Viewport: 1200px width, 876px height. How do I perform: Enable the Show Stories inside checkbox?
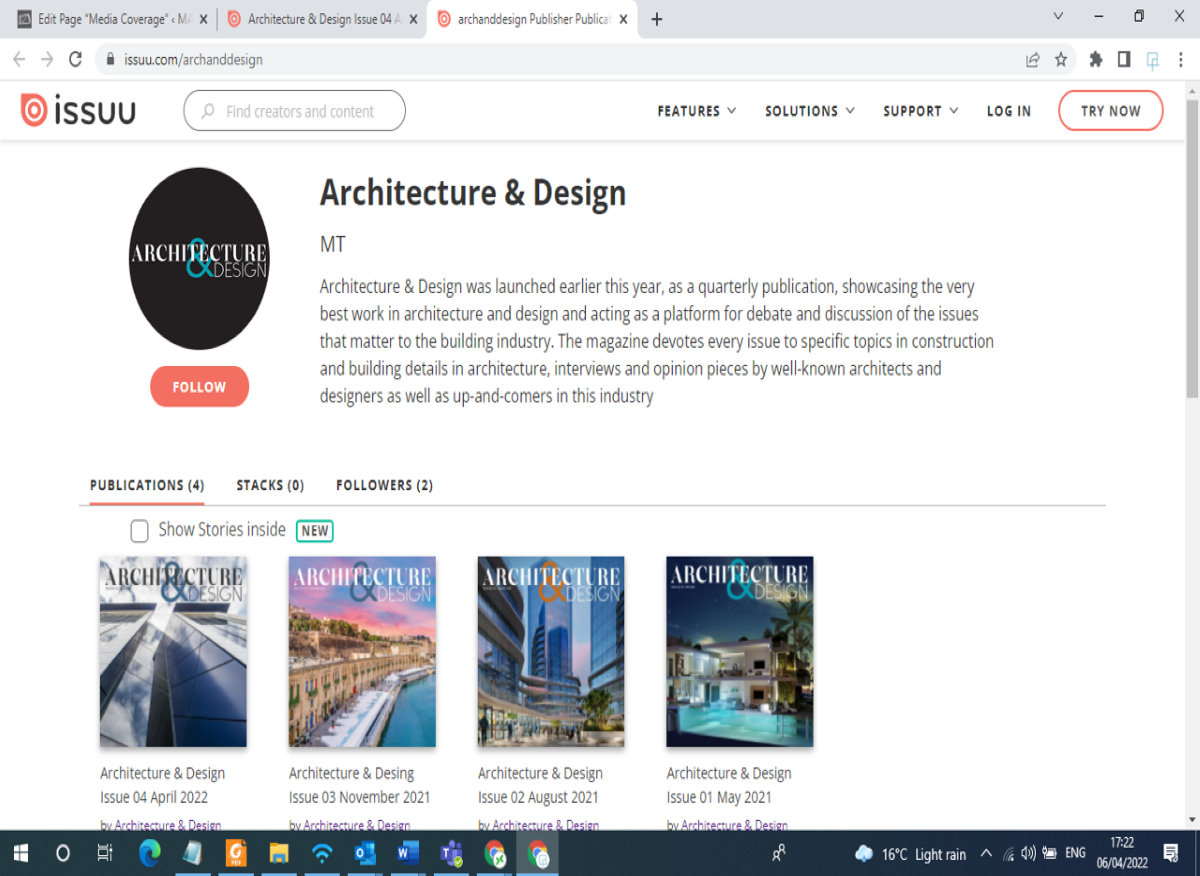pos(139,531)
